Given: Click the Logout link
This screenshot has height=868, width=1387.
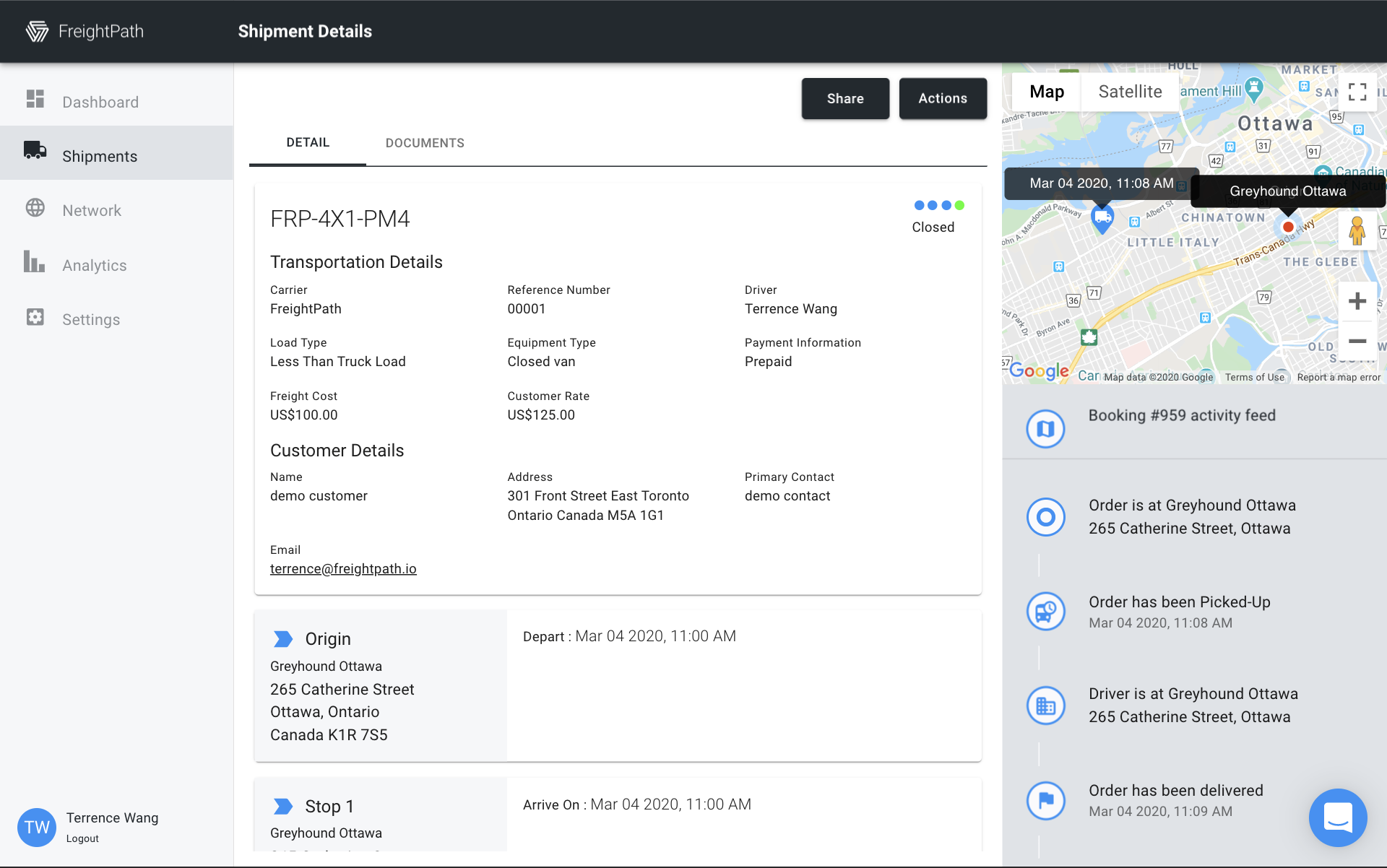Looking at the screenshot, I should click(x=82, y=838).
